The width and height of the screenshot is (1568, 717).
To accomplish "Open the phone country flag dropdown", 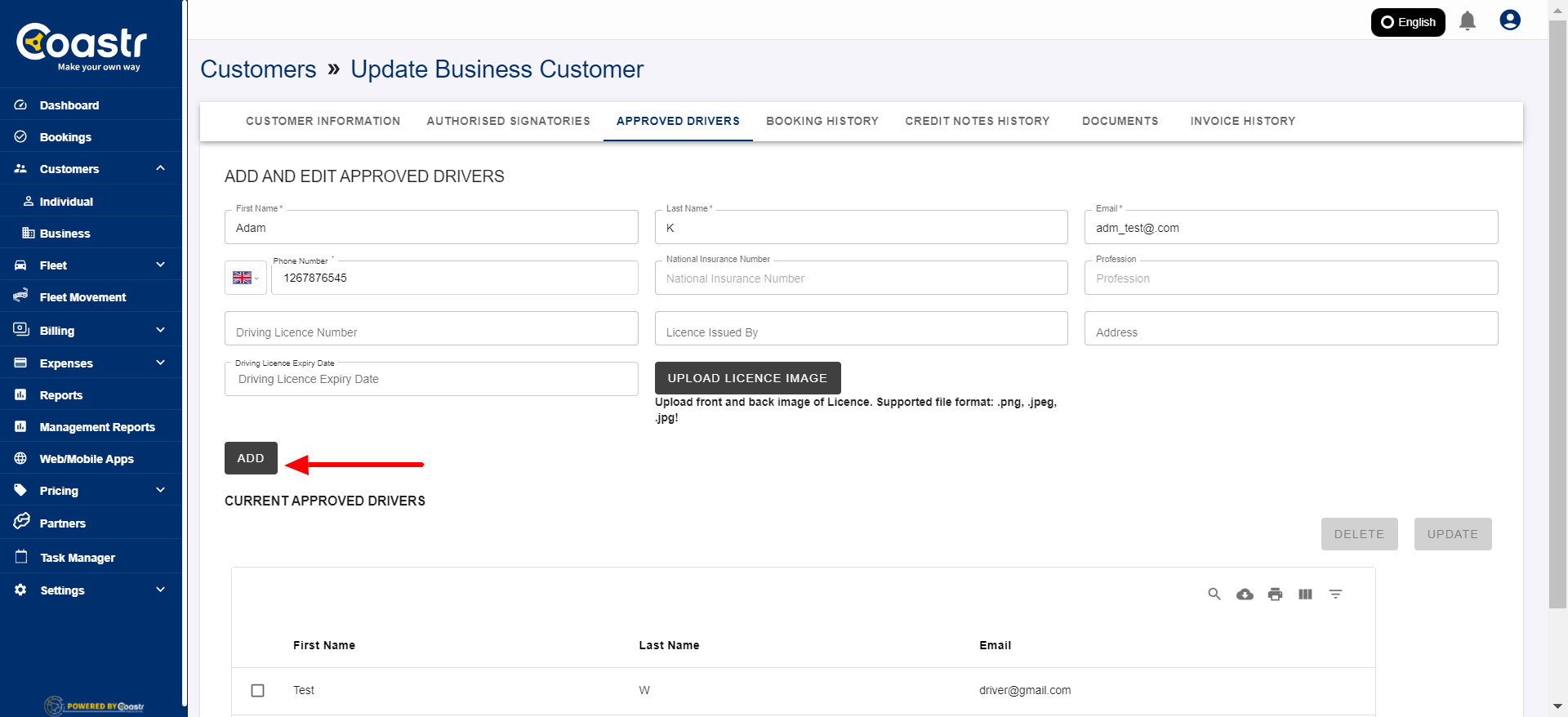I will (245, 278).
